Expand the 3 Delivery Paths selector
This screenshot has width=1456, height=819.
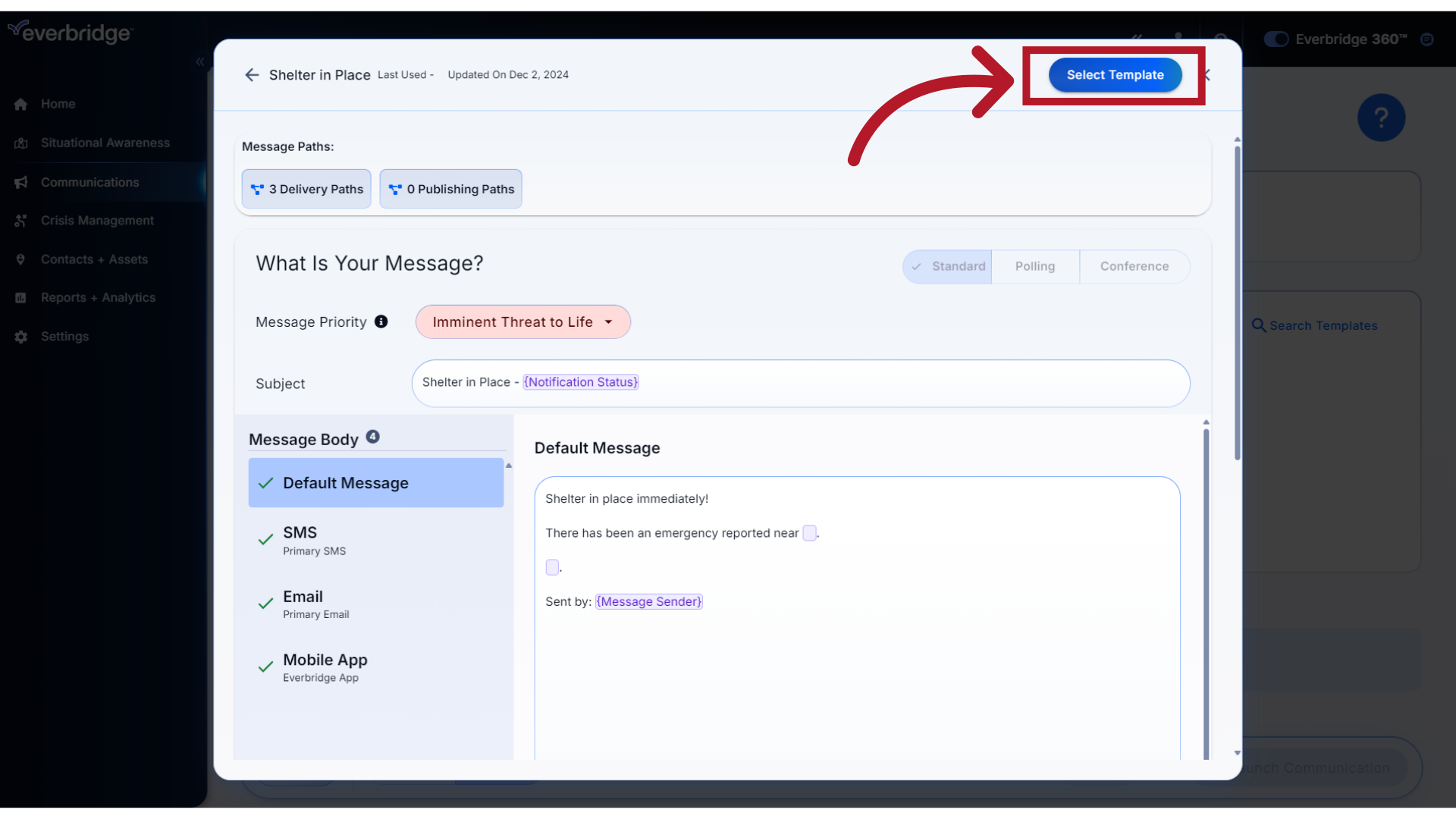tap(307, 188)
